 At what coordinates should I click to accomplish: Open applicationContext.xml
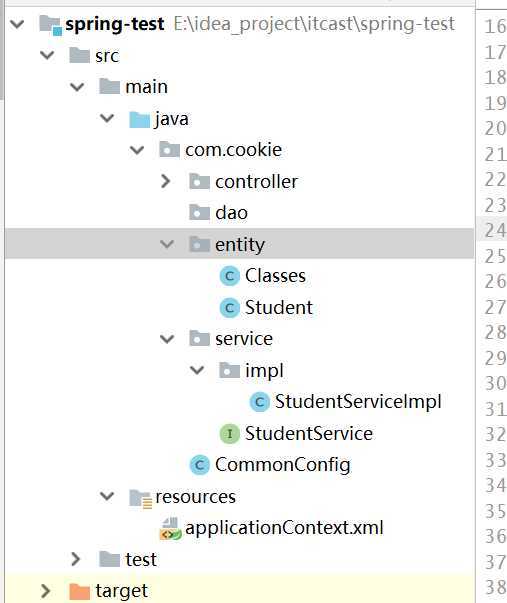pyautogui.click(x=284, y=528)
